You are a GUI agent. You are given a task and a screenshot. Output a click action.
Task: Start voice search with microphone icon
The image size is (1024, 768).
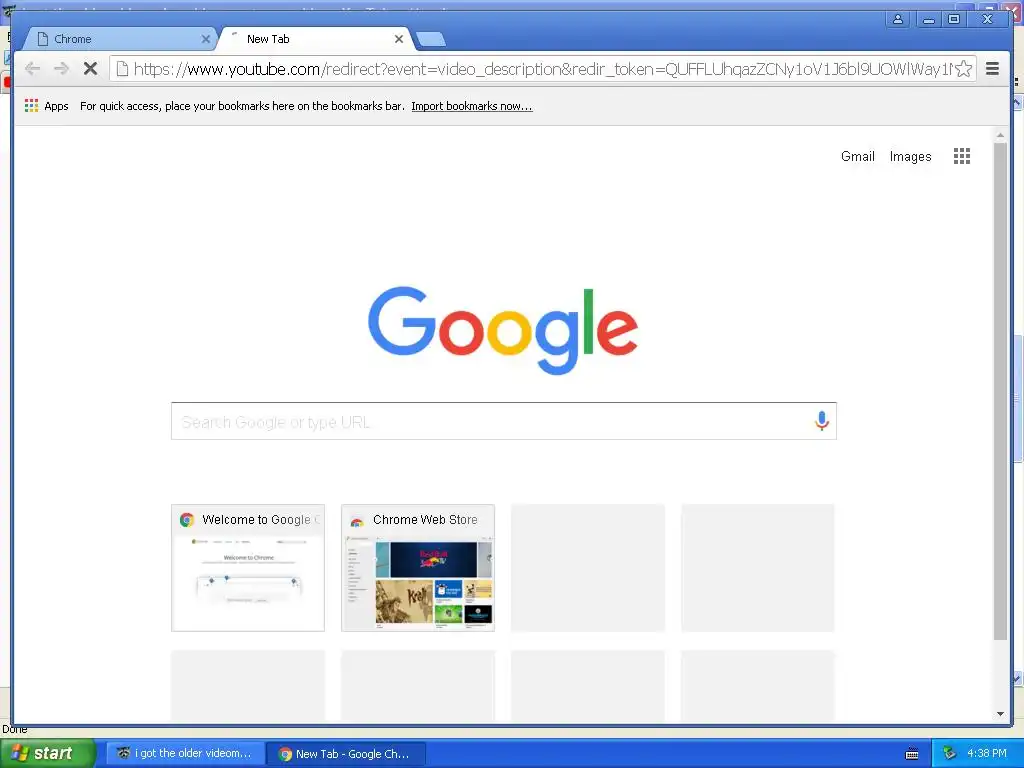pyautogui.click(x=822, y=421)
